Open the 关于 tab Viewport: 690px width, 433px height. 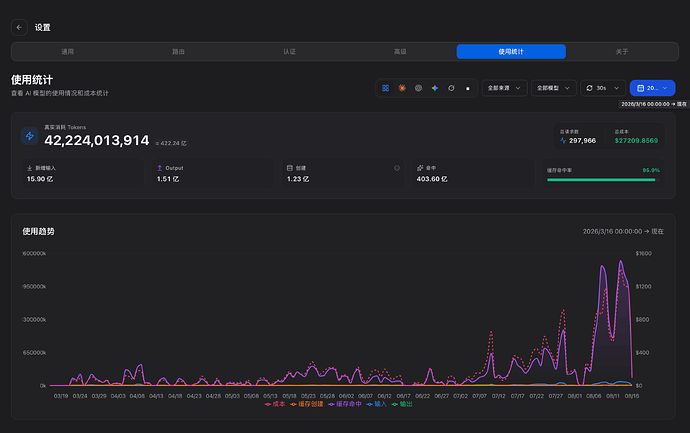click(622, 51)
